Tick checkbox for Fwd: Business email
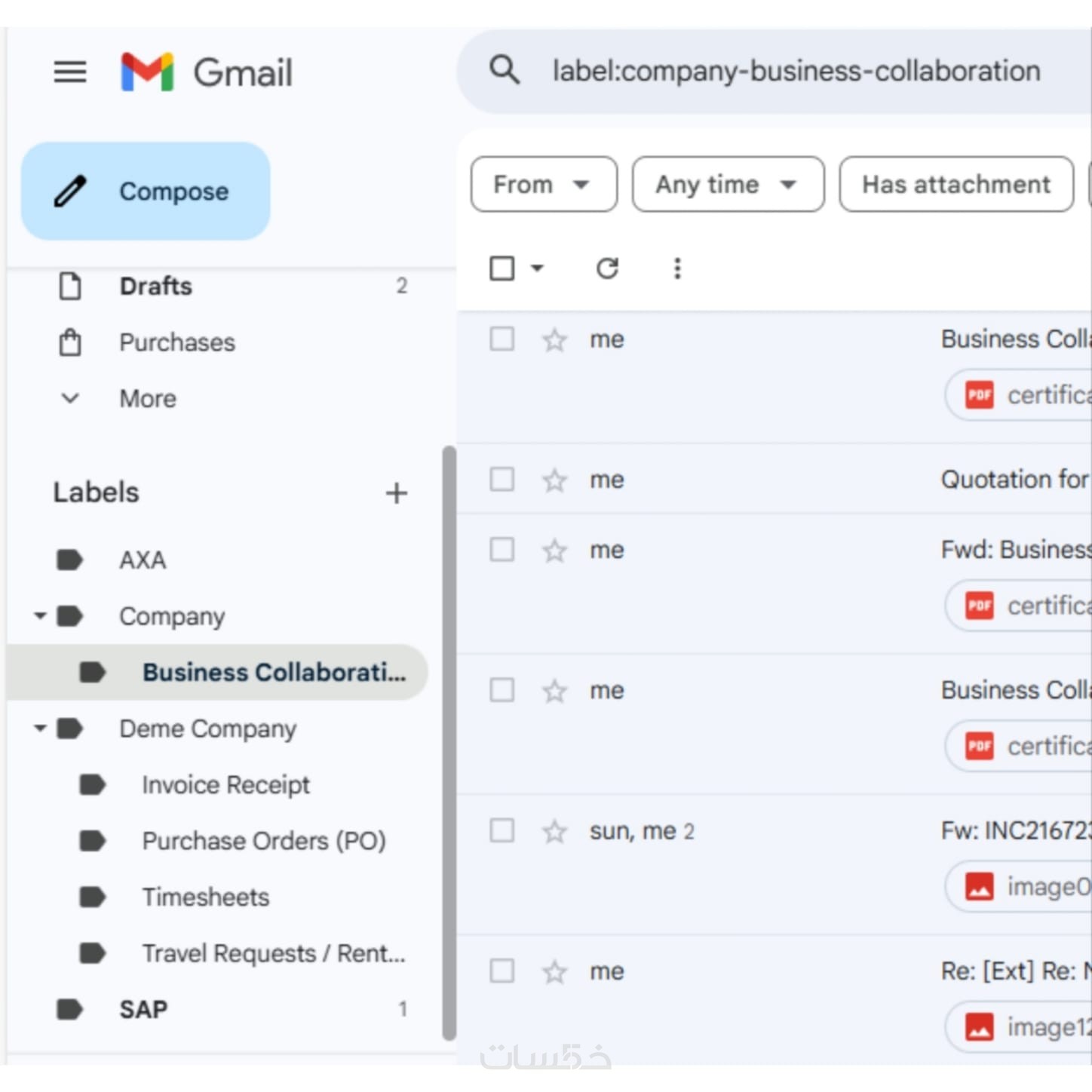The image size is (1092, 1092). (x=502, y=550)
